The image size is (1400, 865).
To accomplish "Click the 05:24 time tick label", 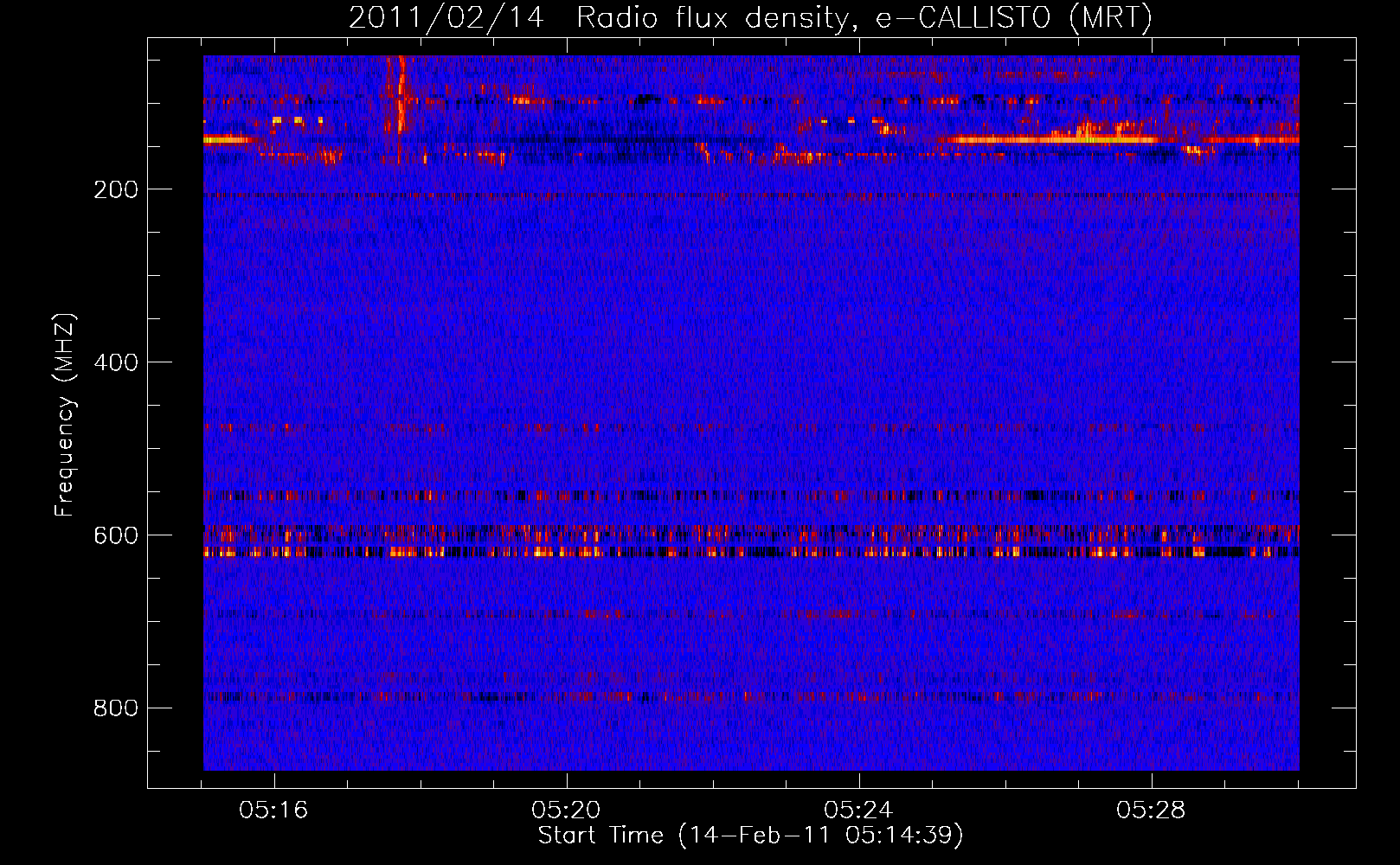I will click(858, 811).
